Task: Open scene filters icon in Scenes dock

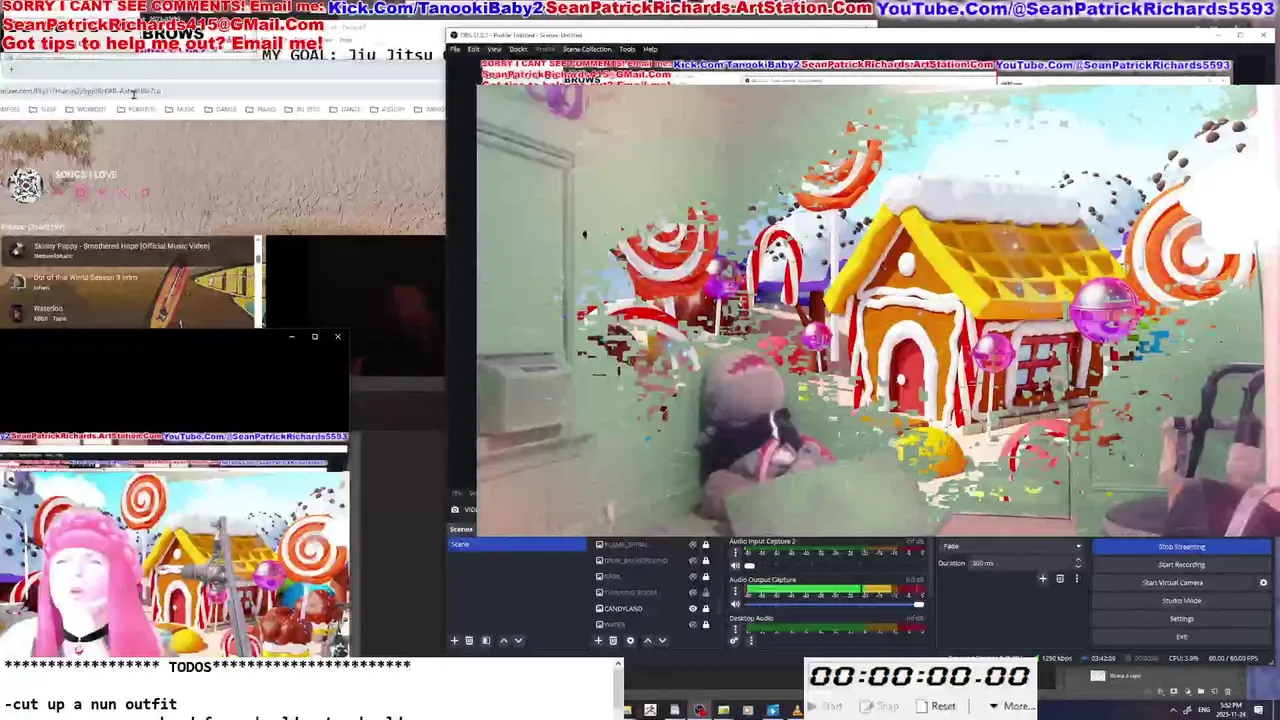Action: tap(486, 641)
